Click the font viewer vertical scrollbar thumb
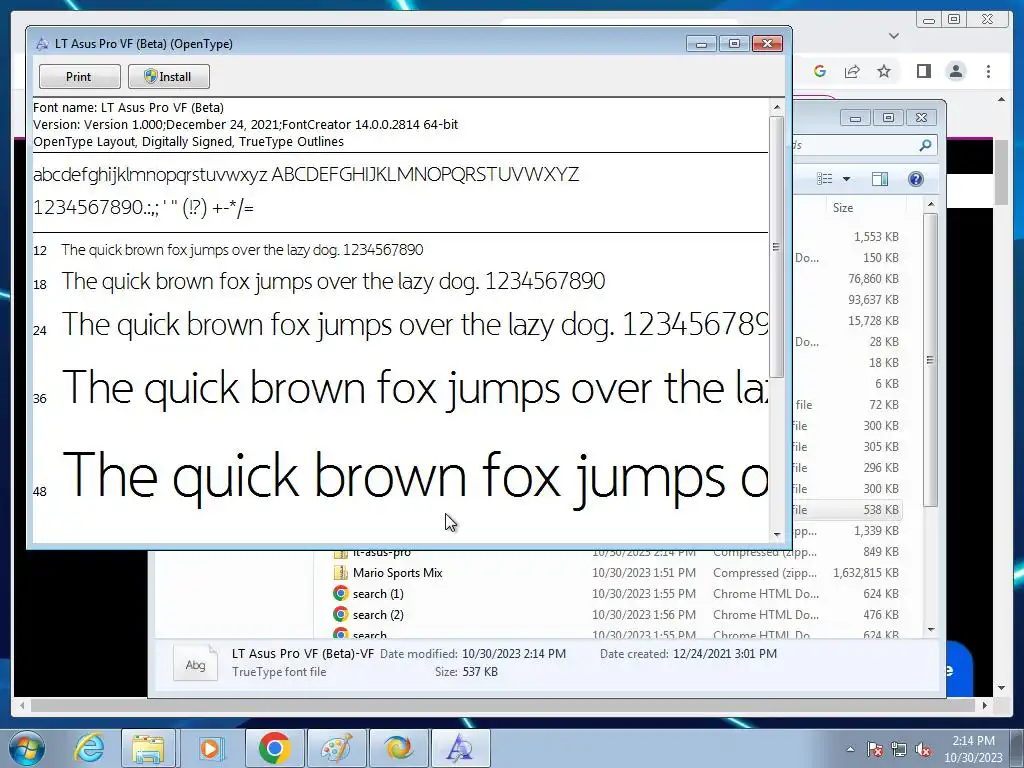Screen dimensions: 1024x768 coord(776,247)
